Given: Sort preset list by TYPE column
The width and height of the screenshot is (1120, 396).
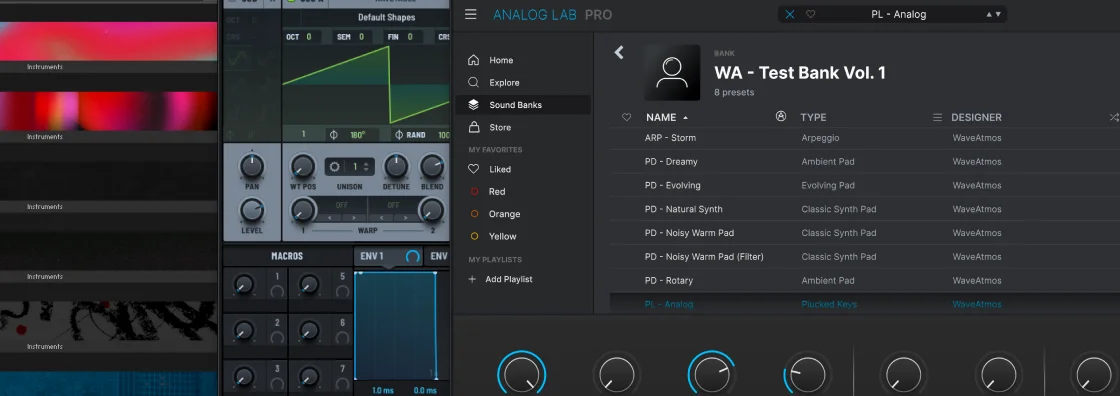Looking at the screenshot, I should (x=813, y=117).
